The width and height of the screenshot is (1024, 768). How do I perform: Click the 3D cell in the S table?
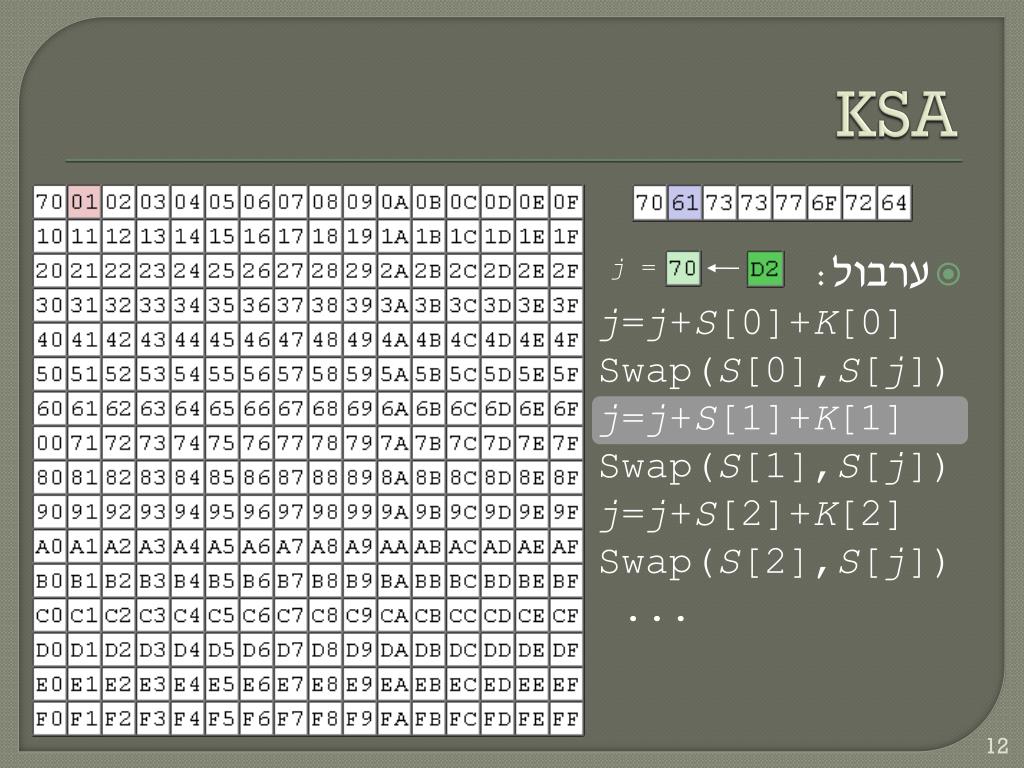(497, 306)
